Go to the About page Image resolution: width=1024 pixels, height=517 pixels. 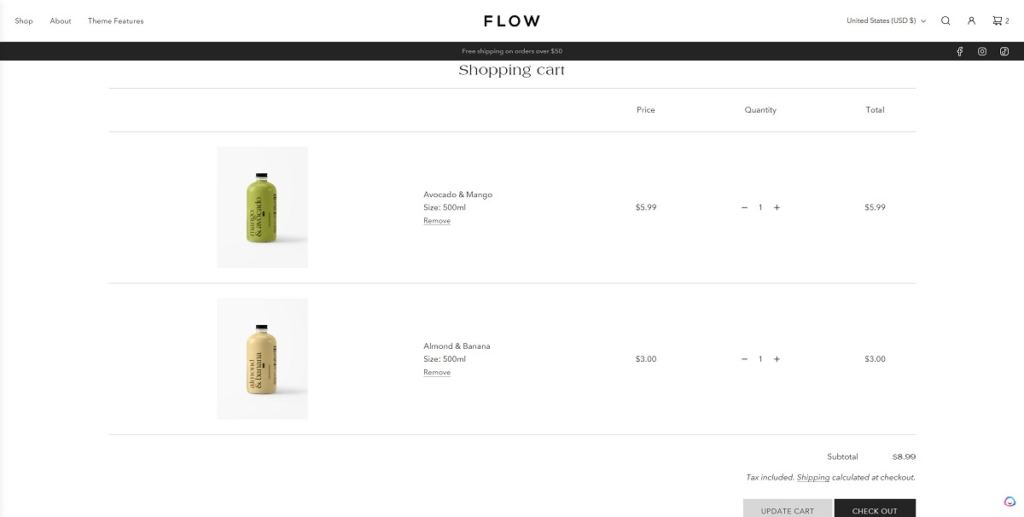[61, 21]
